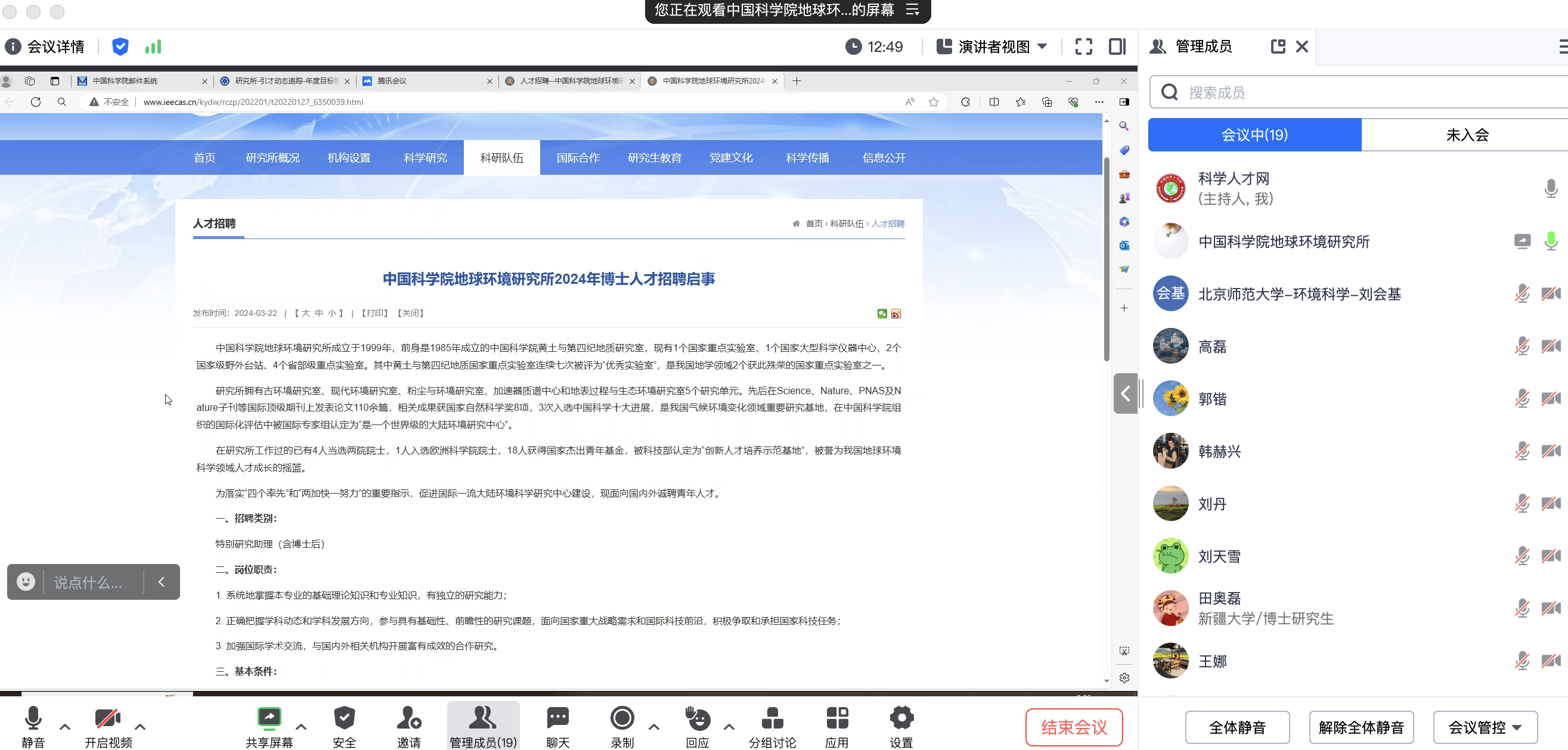Click the browser address bar URL
Image resolution: width=1568 pixels, height=750 pixels.
253,102
